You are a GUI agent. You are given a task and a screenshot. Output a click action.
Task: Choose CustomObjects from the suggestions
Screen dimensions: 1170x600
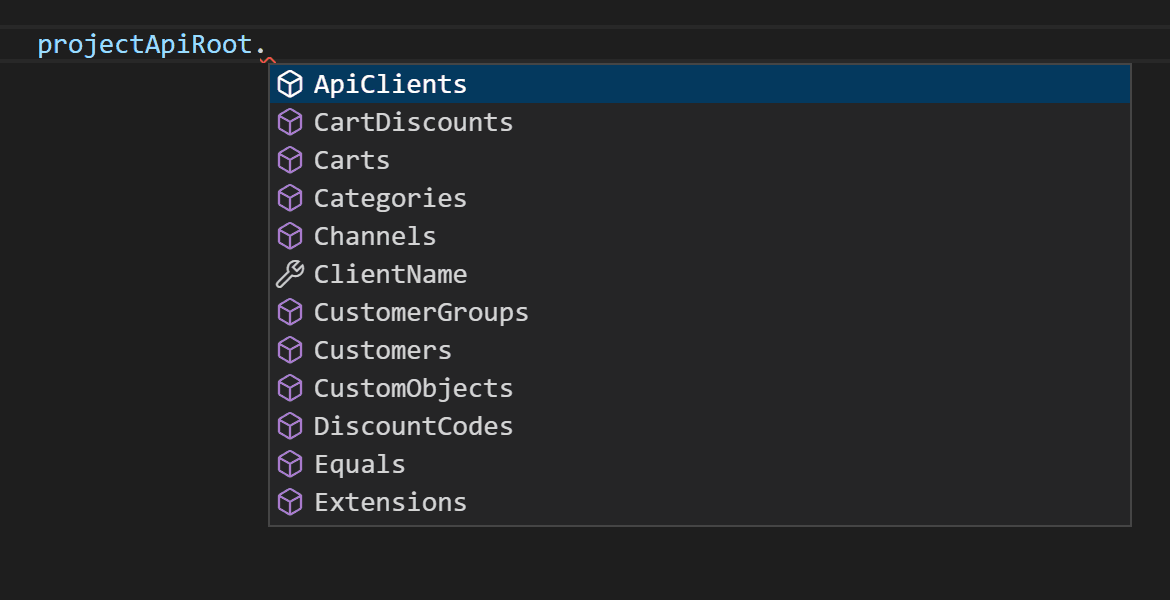click(x=413, y=388)
